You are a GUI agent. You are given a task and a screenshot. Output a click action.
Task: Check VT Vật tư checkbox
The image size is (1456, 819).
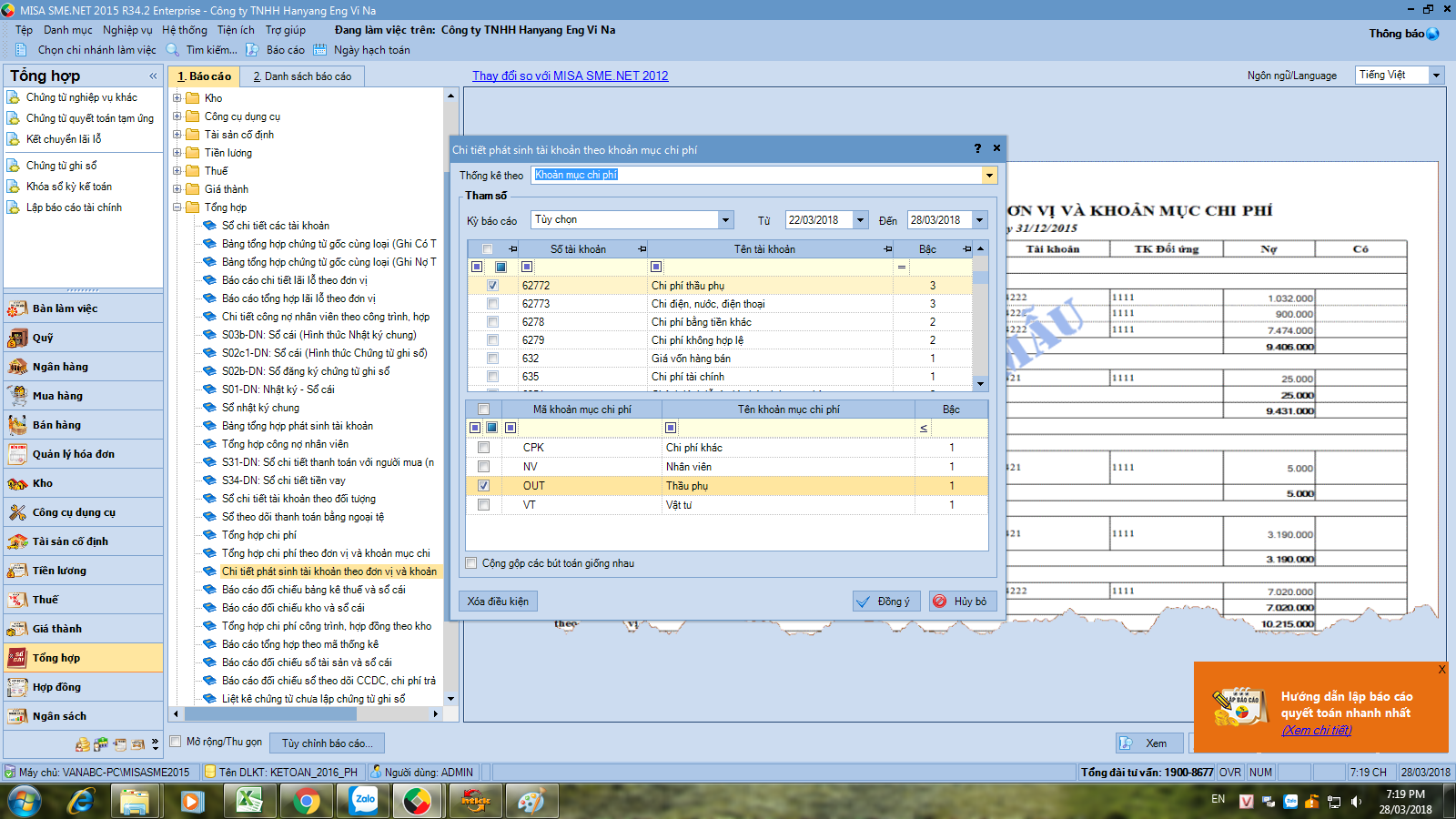point(483,505)
